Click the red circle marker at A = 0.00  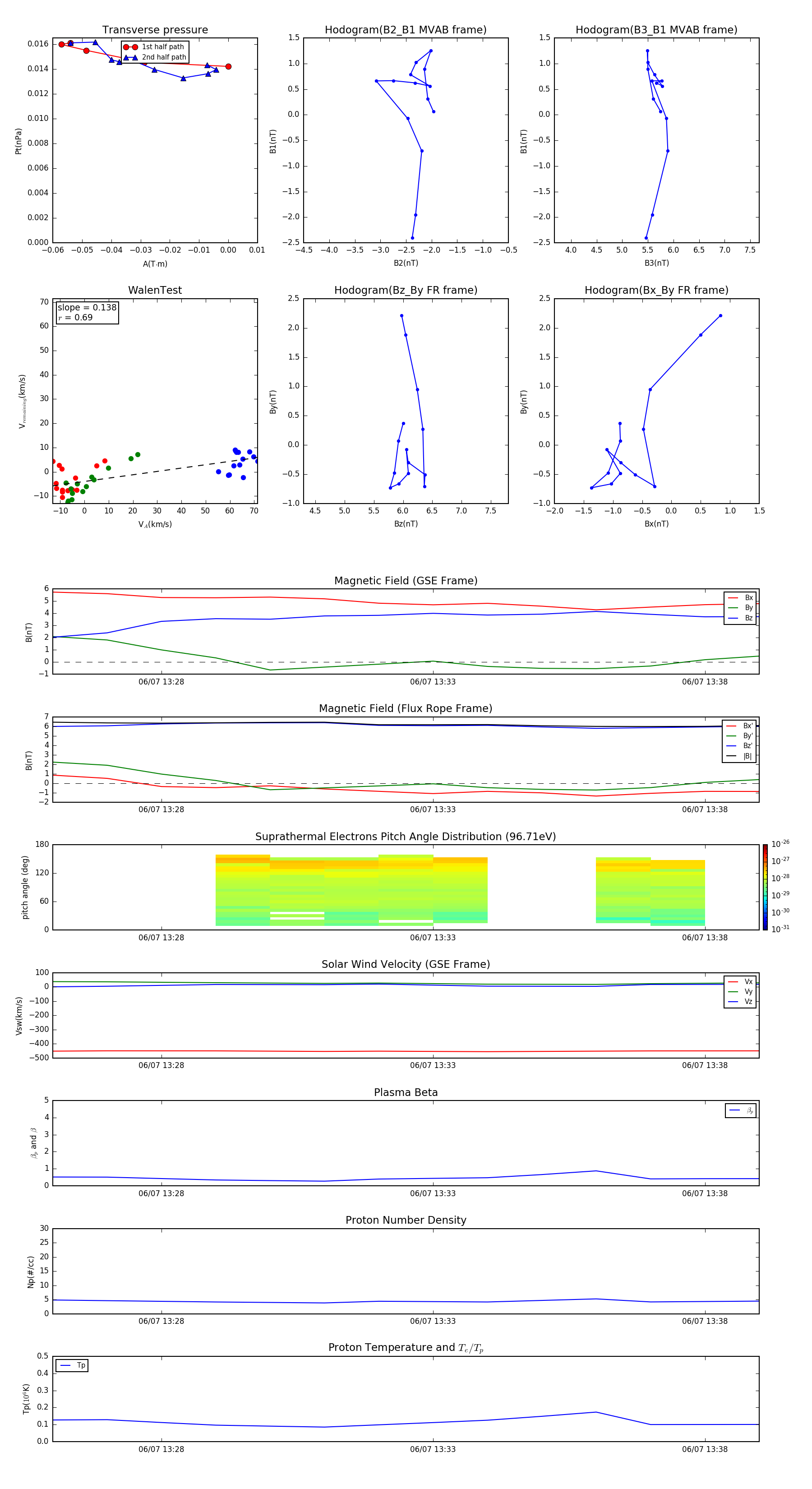[228, 66]
